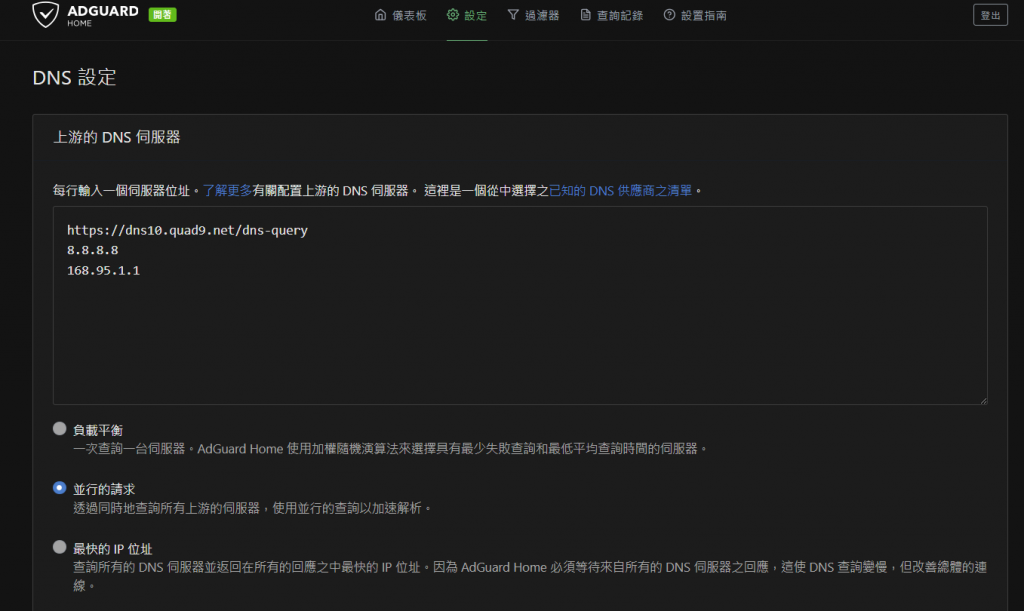This screenshot has height=611, width=1024.
Task: Click the description starting 查詢所有的 DNS 伺服器
Action: pos(530,576)
